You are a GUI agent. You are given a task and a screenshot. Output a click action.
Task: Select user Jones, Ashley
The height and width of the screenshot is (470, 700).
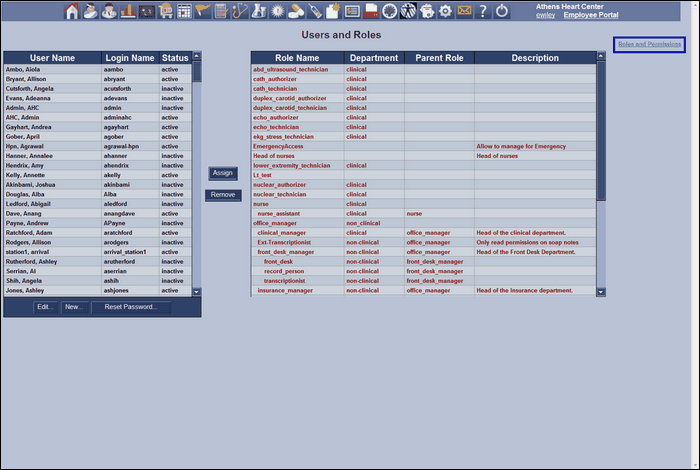(x=98, y=291)
